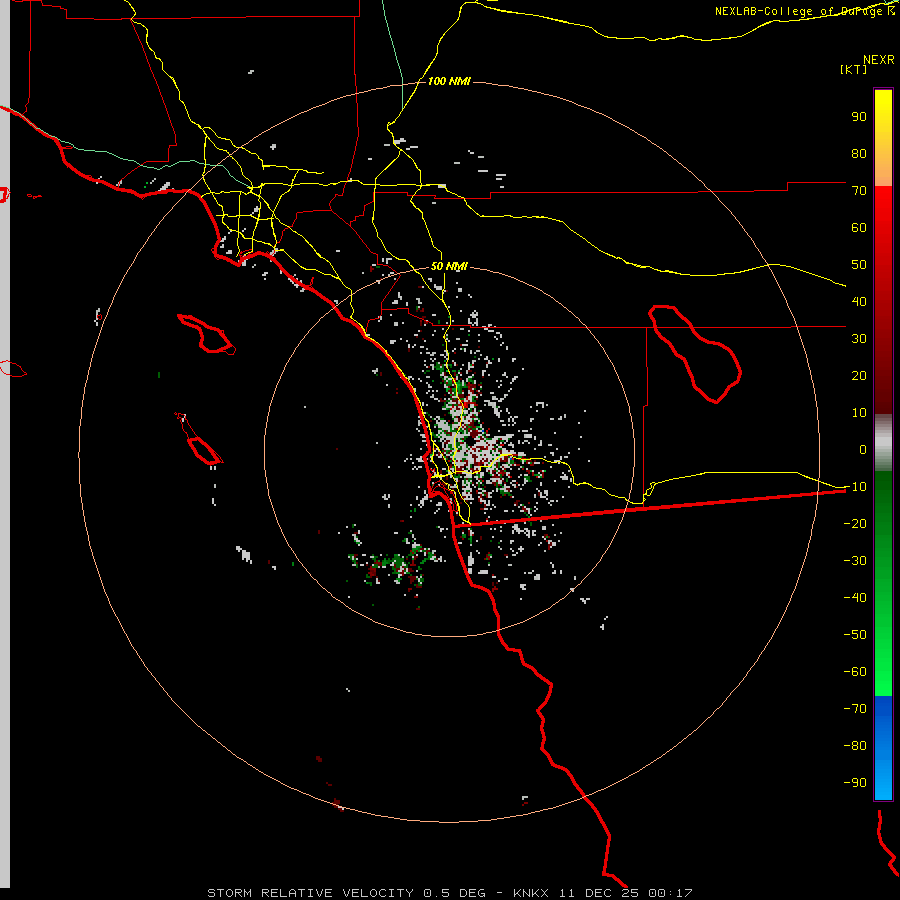
Task: Click the STORM RELATIVE VELOCITY caption text
Action: click(310, 893)
